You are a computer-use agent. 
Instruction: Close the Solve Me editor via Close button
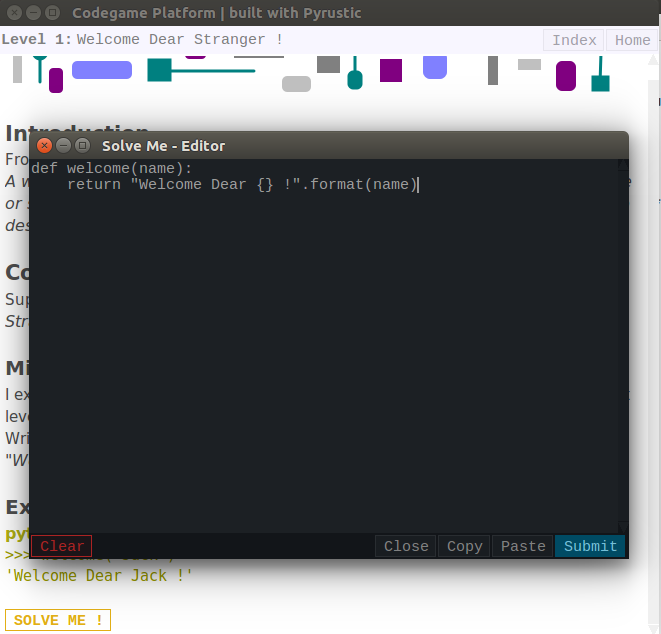pyautogui.click(x=406, y=546)
